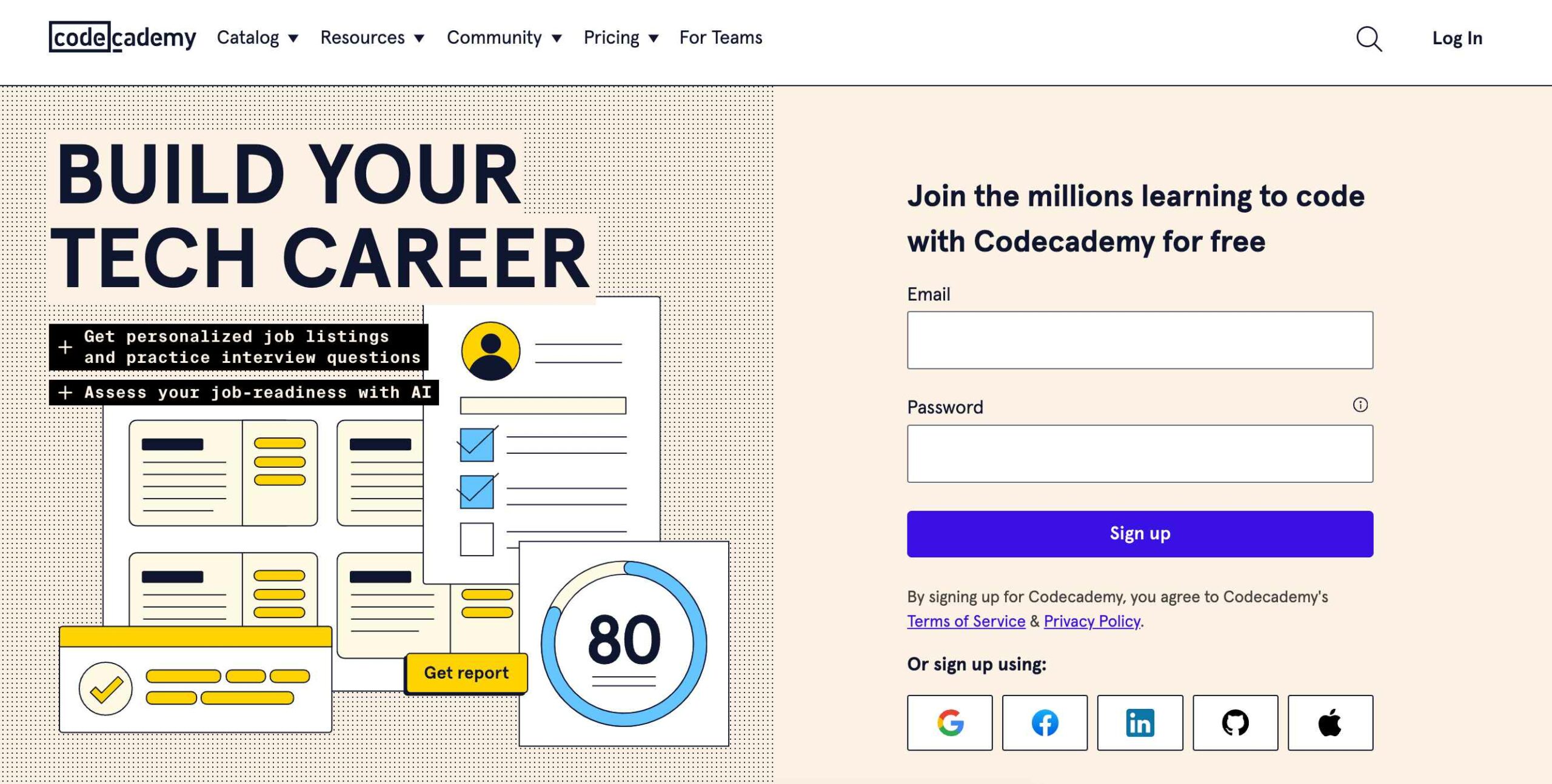Click the GitHub sign-up icon

(1233, 721)
